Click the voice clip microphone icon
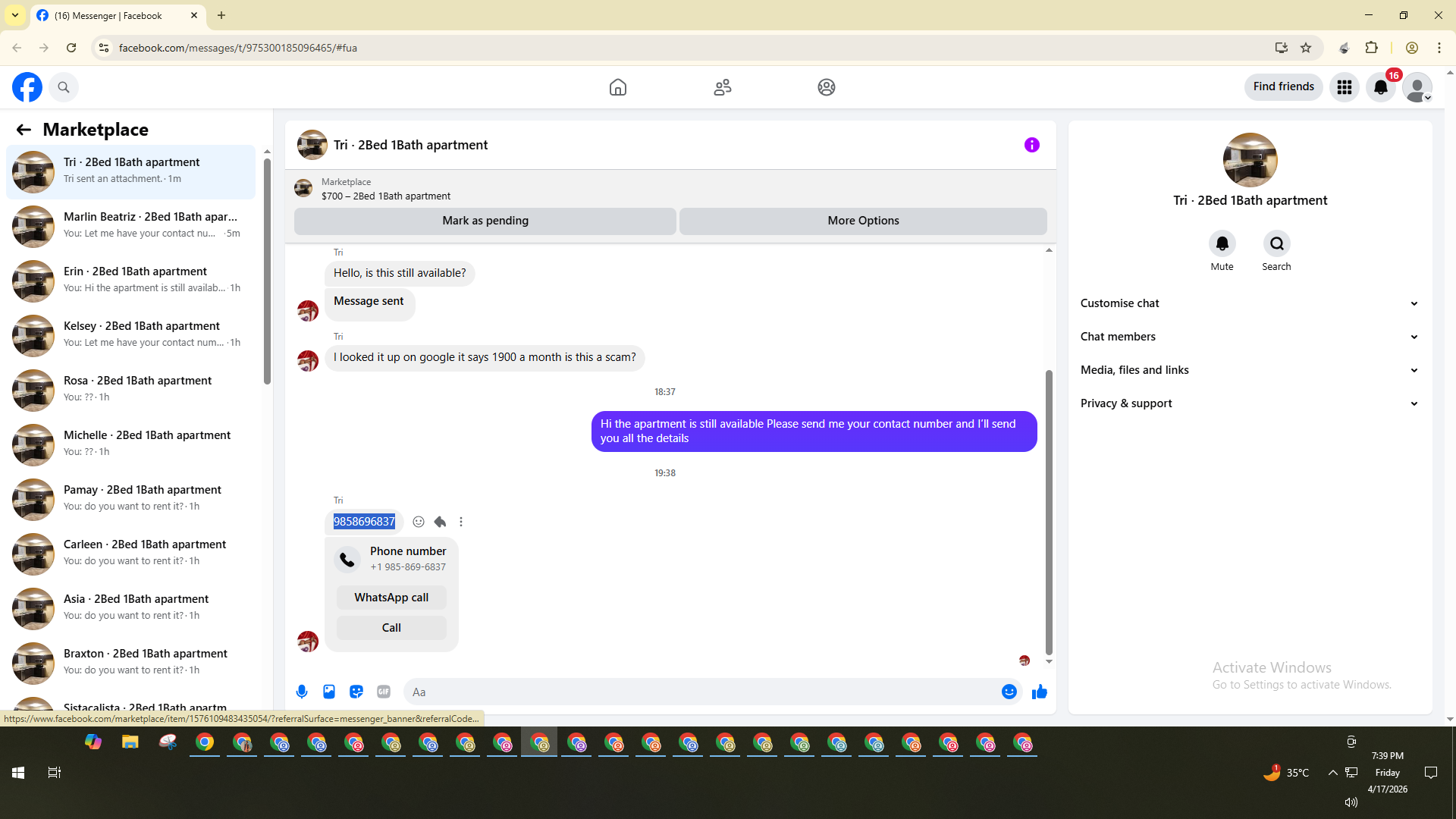 click(302, 692)
